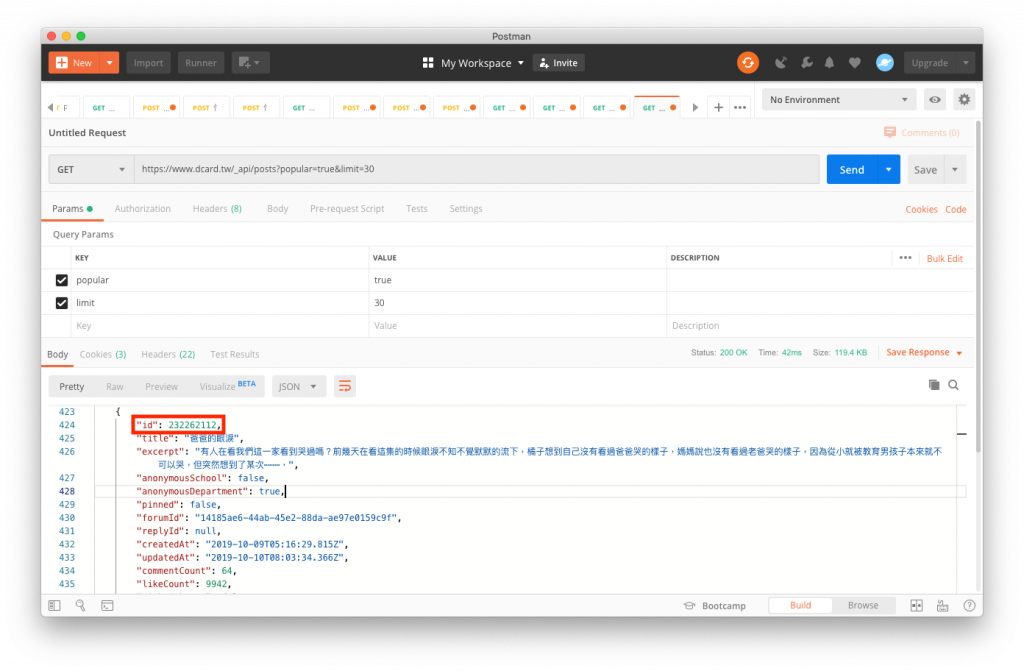This screenshot has width=1024, height=671.
Task: Uncheck the limit query param
Action: [x=61, y=303]
